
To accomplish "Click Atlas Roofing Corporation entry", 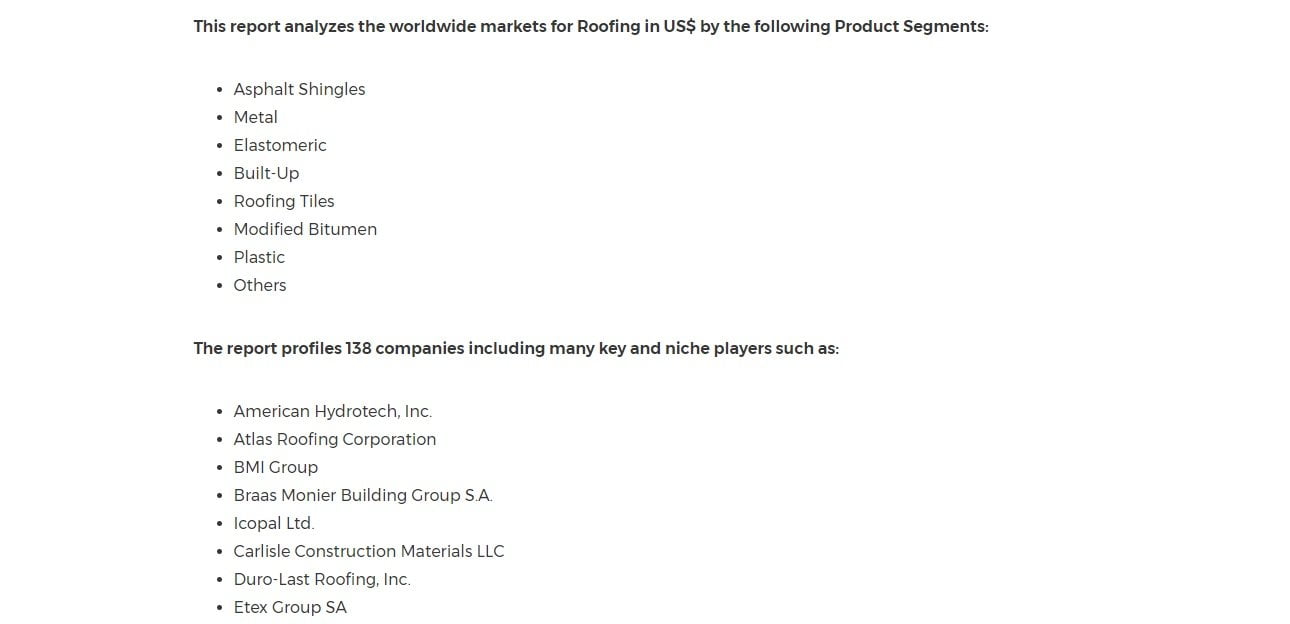I will (335, 439).
